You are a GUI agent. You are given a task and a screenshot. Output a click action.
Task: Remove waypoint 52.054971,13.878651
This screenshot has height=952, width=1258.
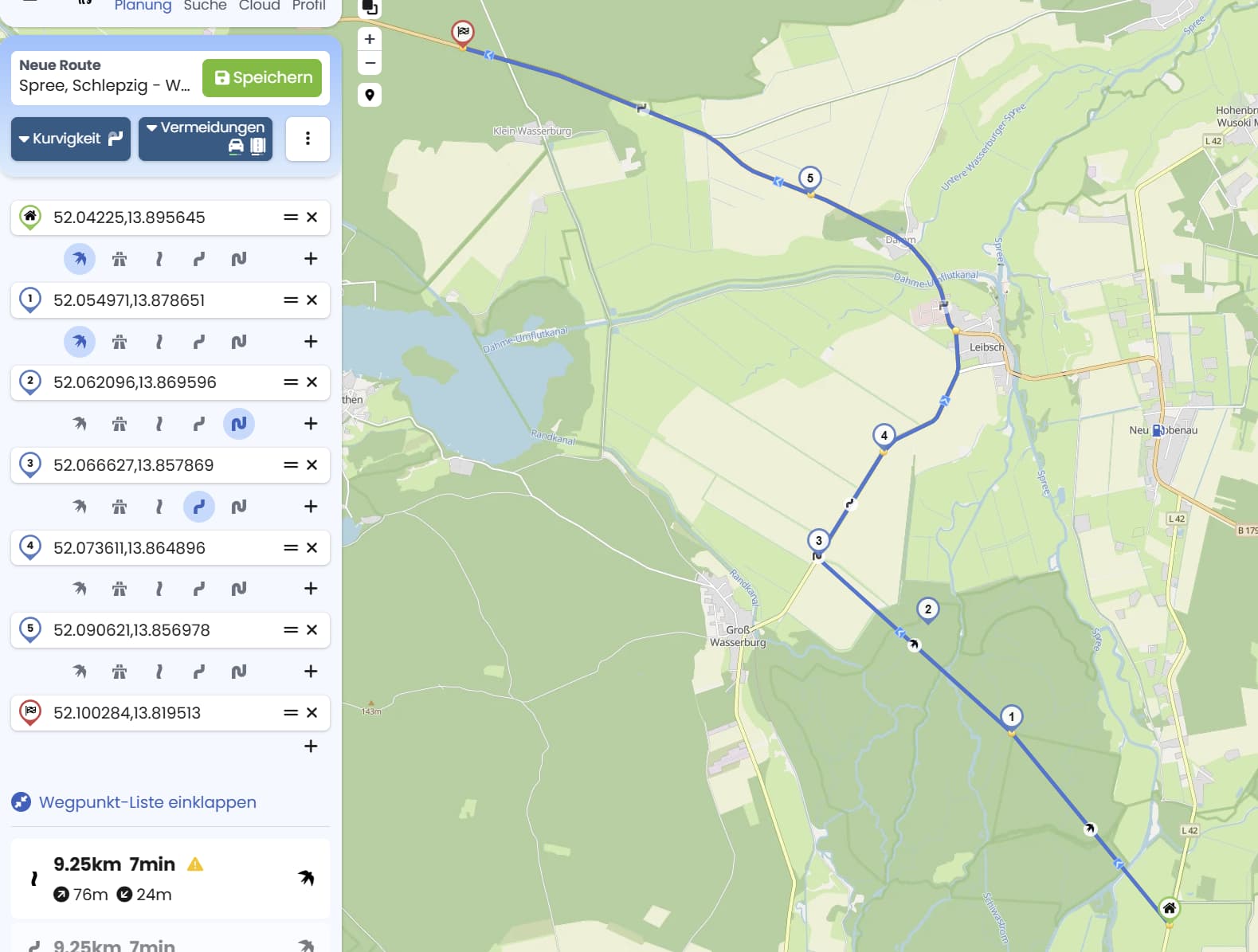[x=312, y=300]
